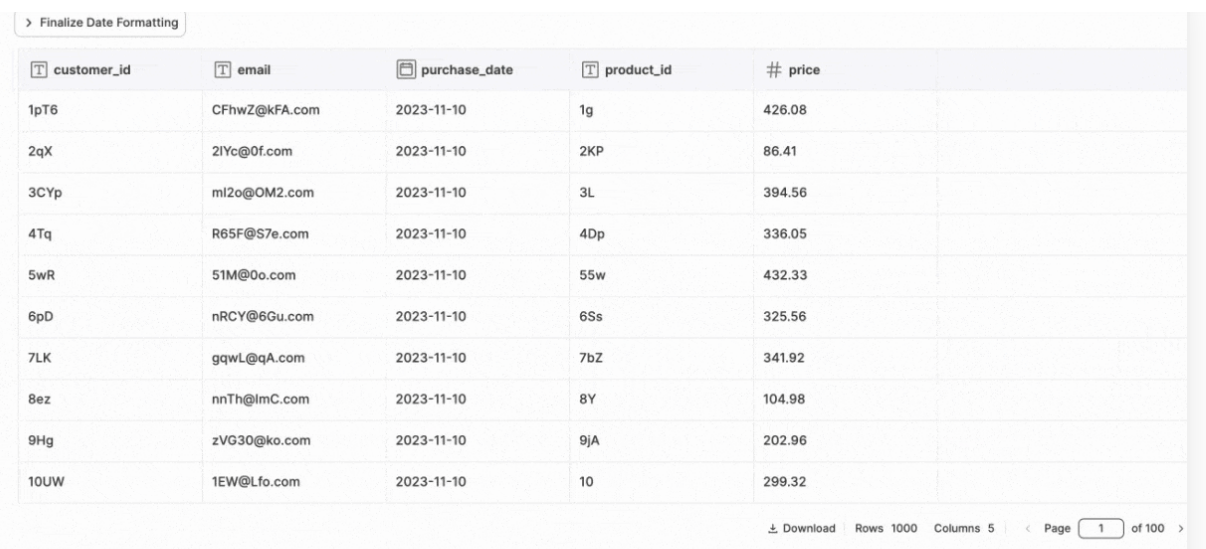Click the download arrow icon
The width and height of the screenshot is (1206, 549).
[x=773, y=527]
